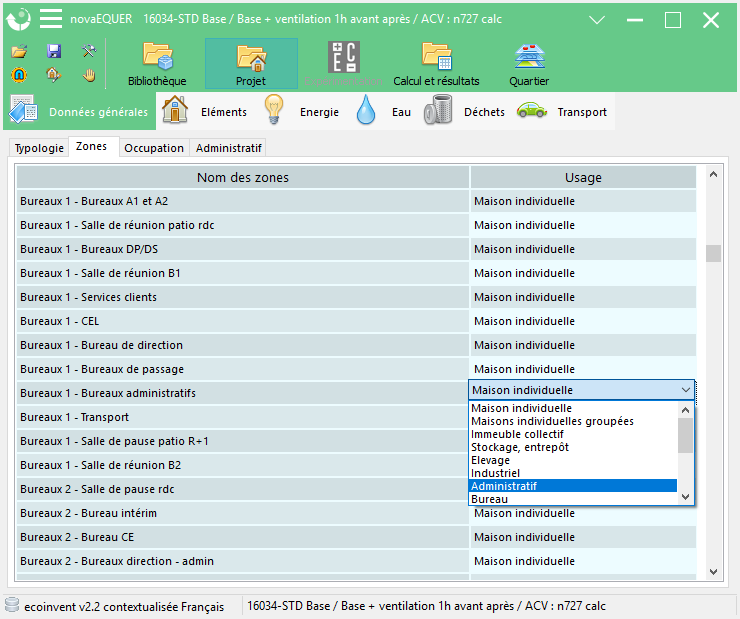Open the Transport car icon
740x619 pixels.
click(531, 110)
